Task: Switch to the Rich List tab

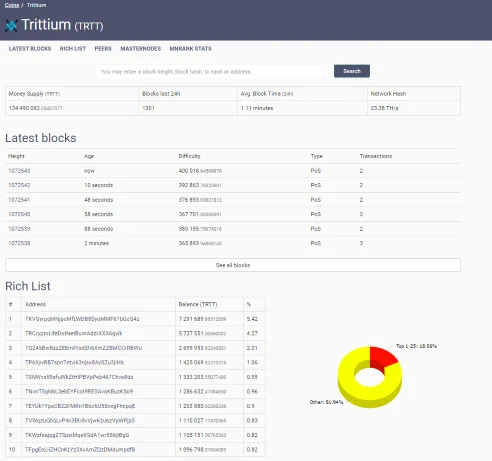Action: coord(73,49)
